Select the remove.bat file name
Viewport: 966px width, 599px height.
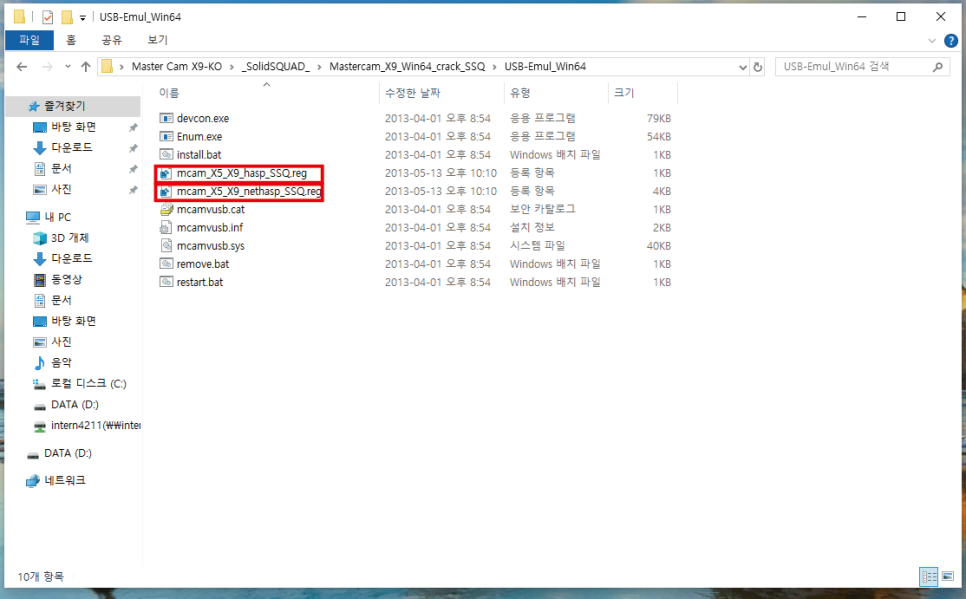click(203, 264)
